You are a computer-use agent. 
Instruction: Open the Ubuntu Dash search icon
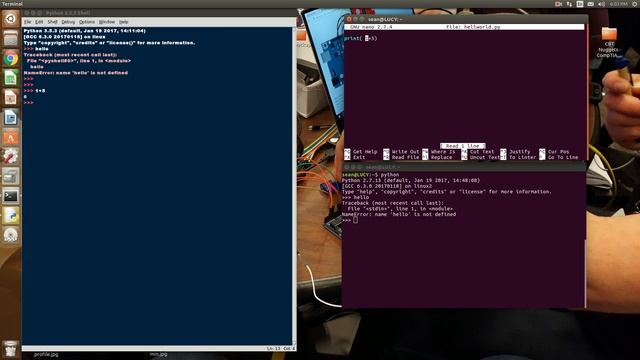point(11,19)
